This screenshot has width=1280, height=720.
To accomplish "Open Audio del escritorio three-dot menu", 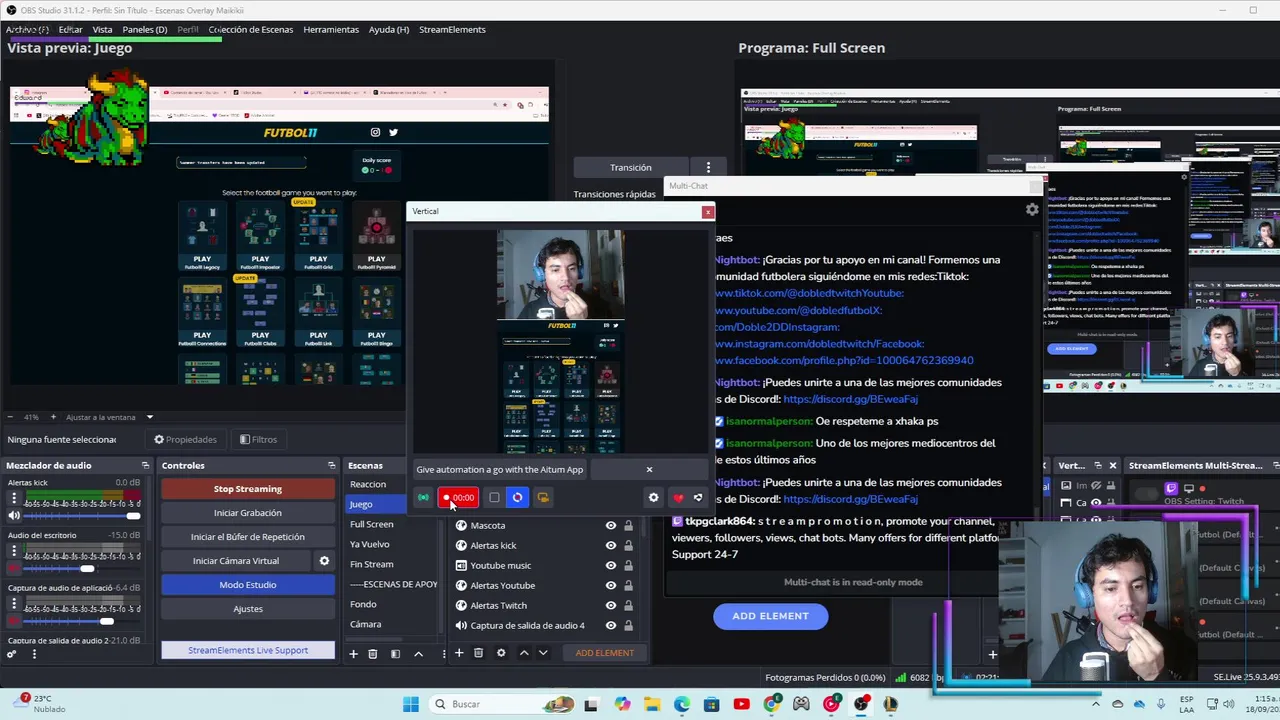I will click(14, 551).
